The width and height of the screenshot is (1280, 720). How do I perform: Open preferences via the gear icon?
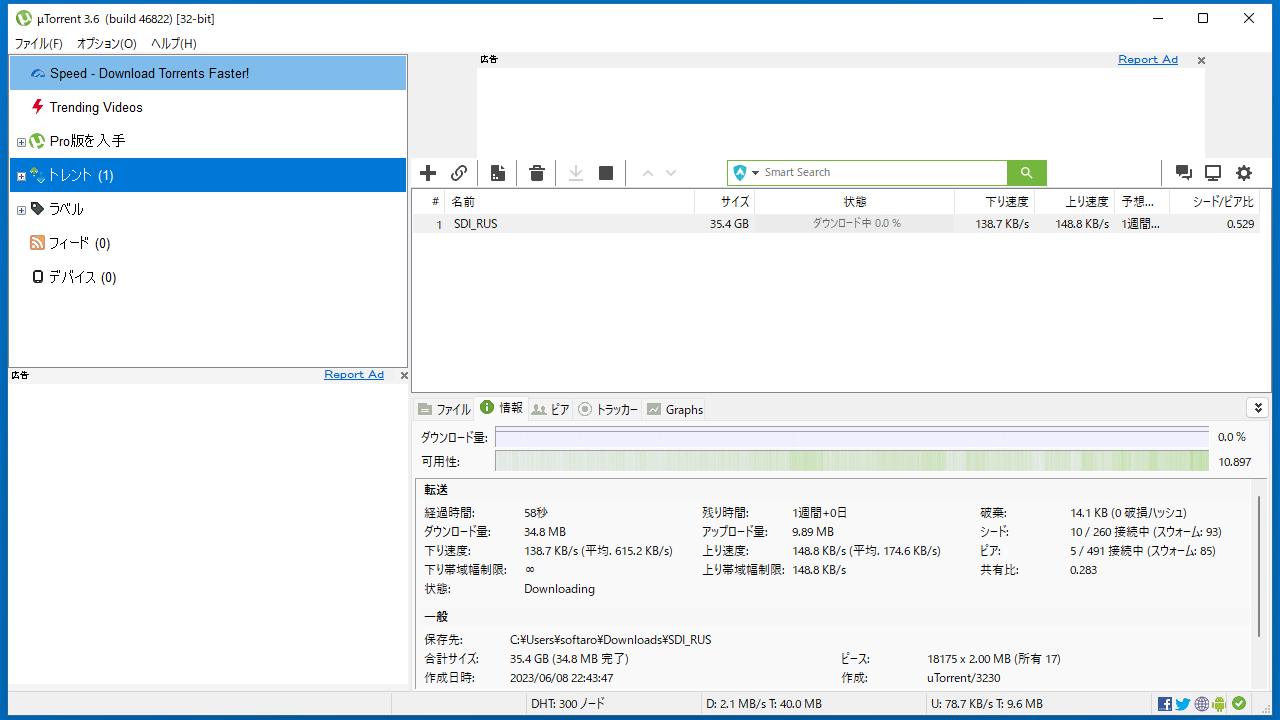(1244, 173)
